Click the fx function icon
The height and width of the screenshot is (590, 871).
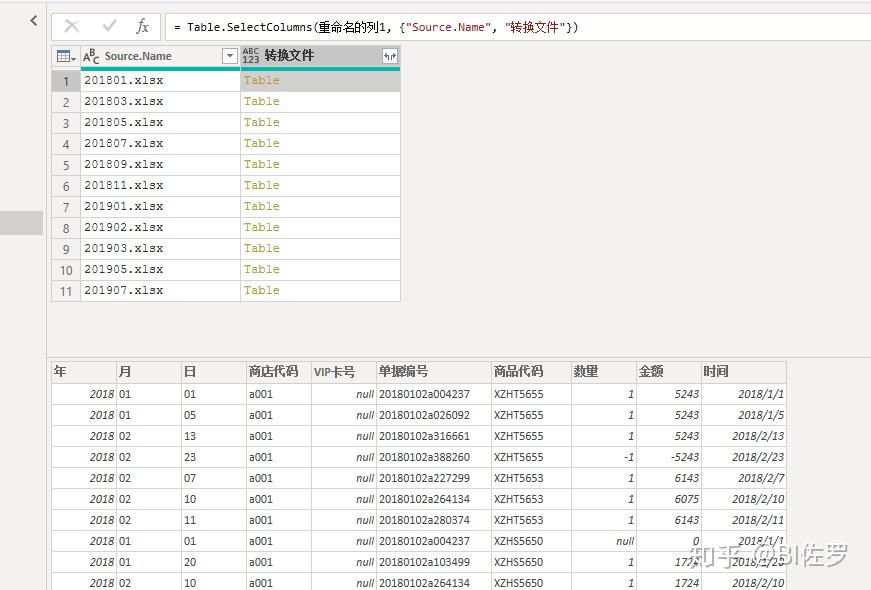coord(143,27)
